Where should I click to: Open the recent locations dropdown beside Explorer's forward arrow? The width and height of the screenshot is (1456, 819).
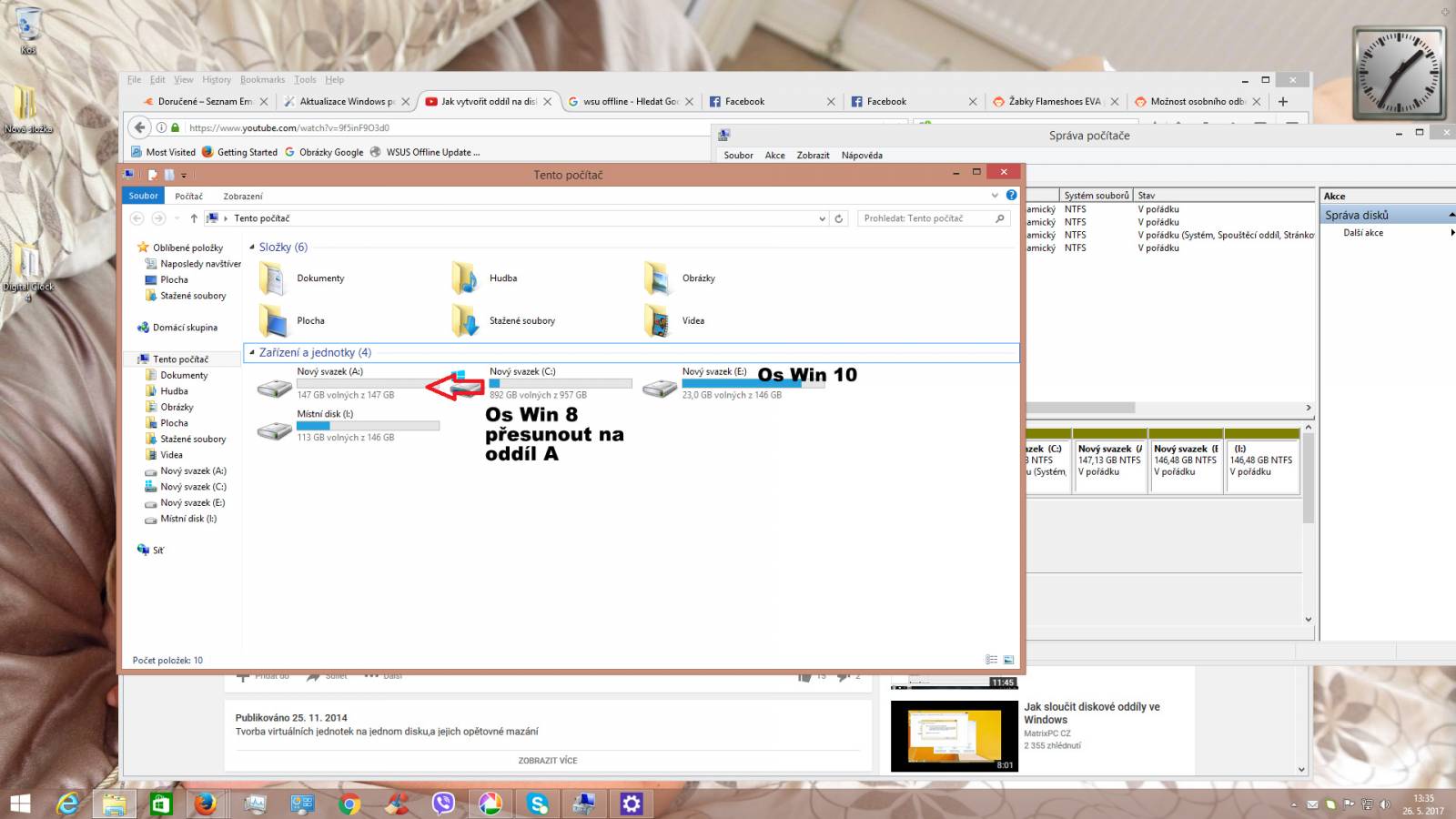177,218
